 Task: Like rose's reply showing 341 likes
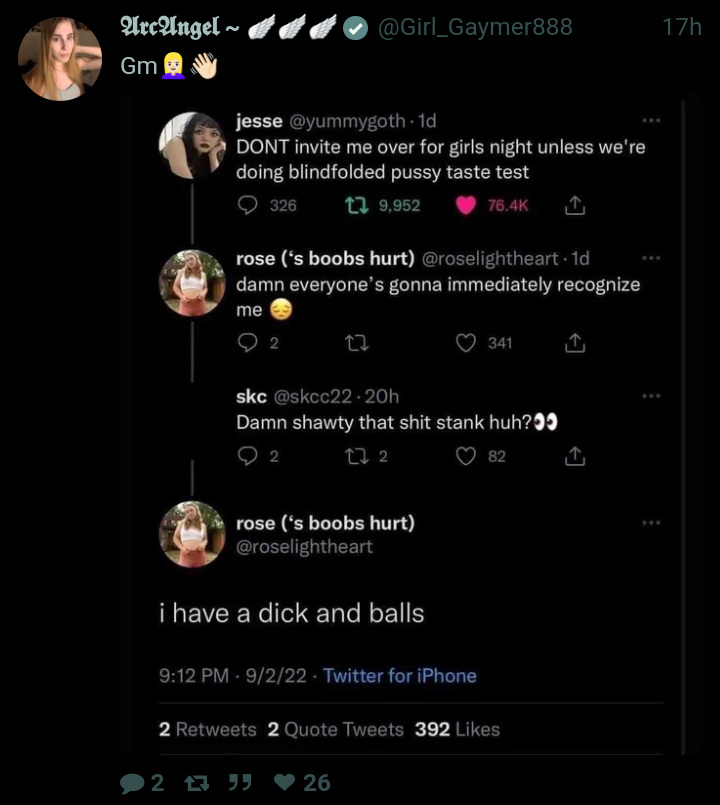[466, 343]
